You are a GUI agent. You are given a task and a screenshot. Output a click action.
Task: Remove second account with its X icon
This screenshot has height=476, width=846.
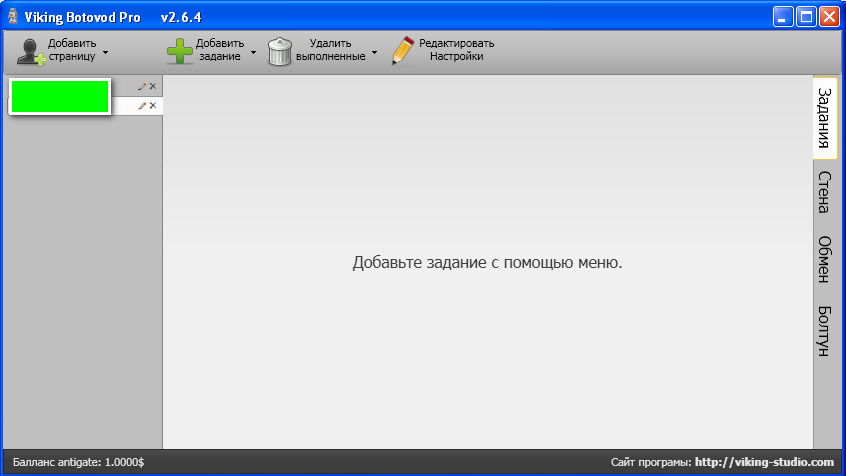153,105
